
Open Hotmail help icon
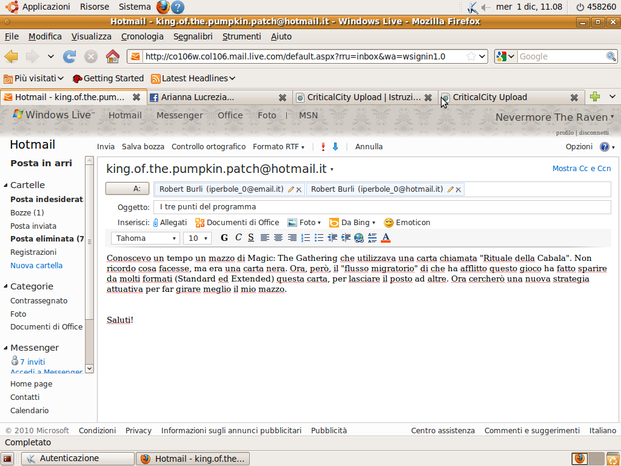pyautogui.click(x=604, y=147)
